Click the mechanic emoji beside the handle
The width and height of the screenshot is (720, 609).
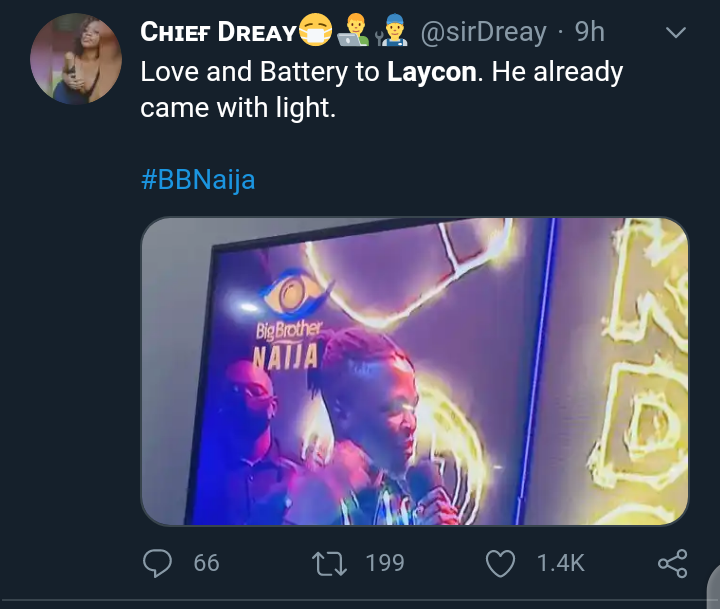click(390, 33)
